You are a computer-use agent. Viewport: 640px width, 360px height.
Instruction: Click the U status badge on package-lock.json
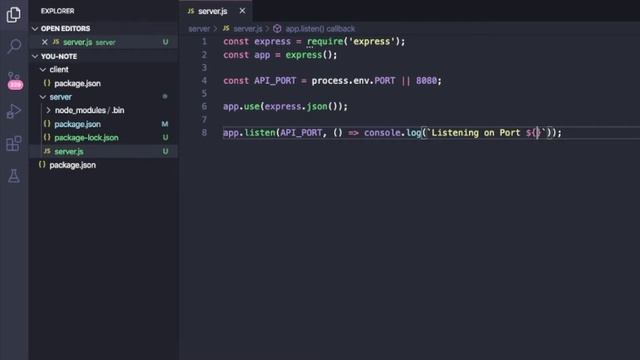[165, 138]
